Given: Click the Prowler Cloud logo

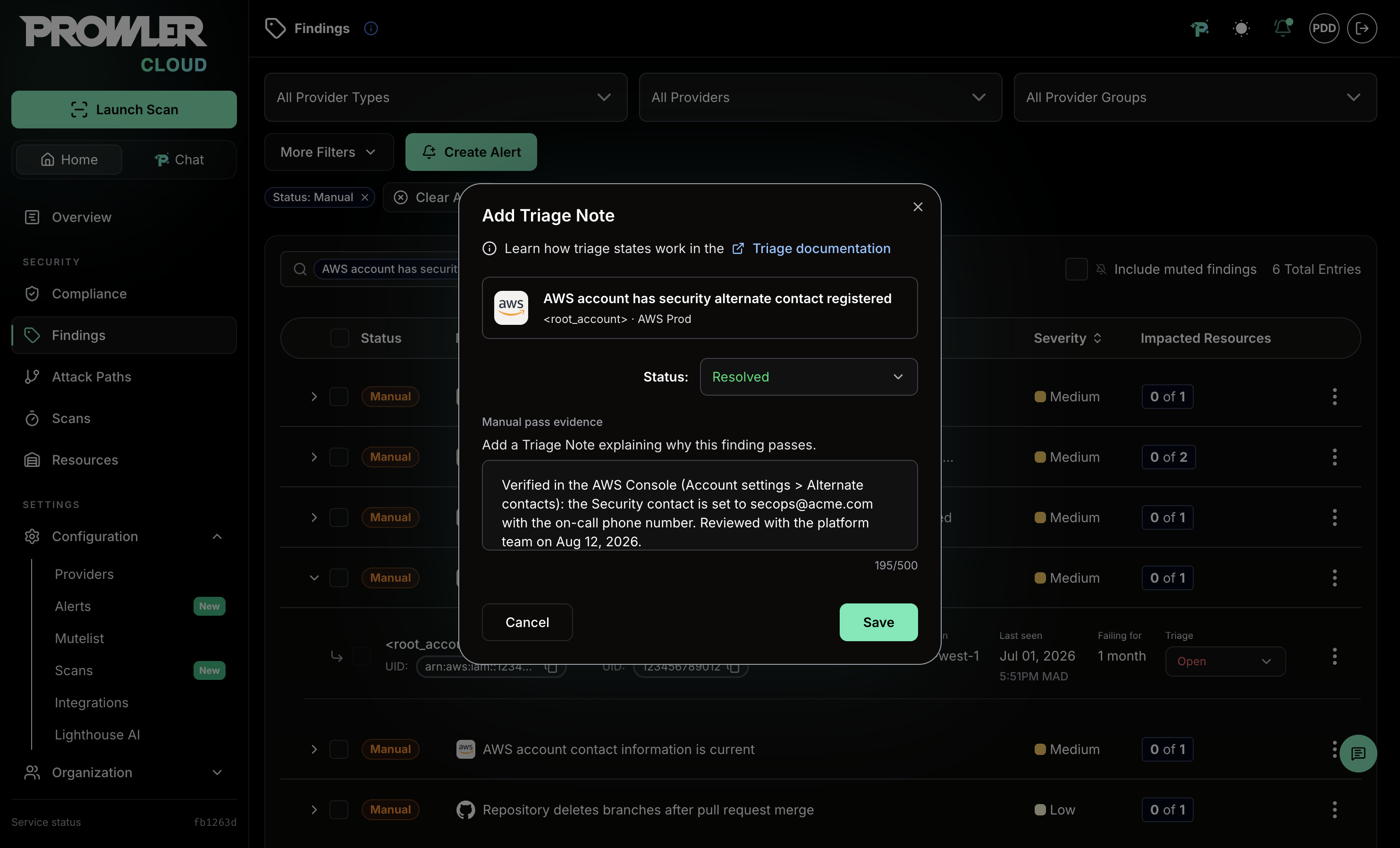Looking at the screenshot, I should [113, 44].
